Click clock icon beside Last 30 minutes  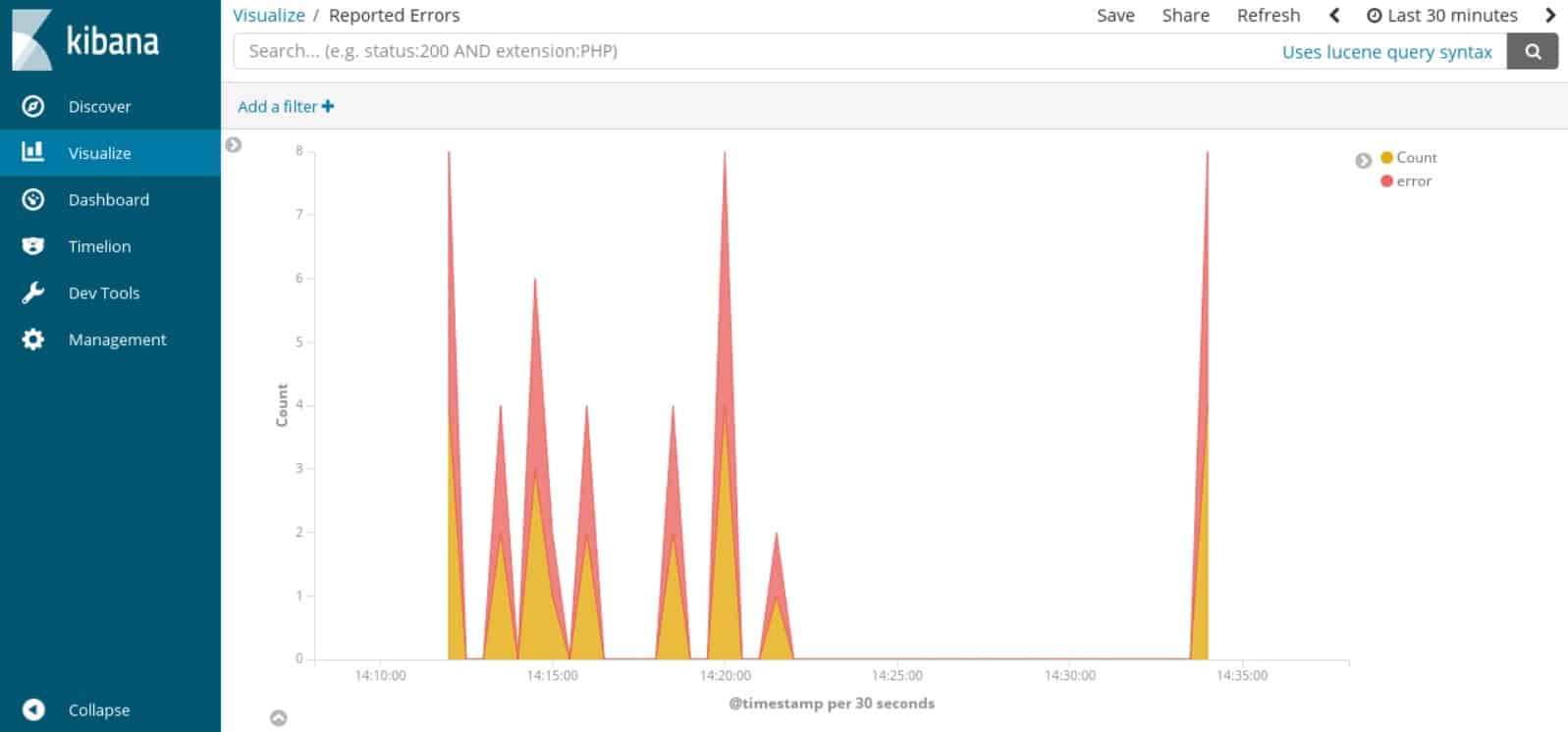pos(1375,16)
